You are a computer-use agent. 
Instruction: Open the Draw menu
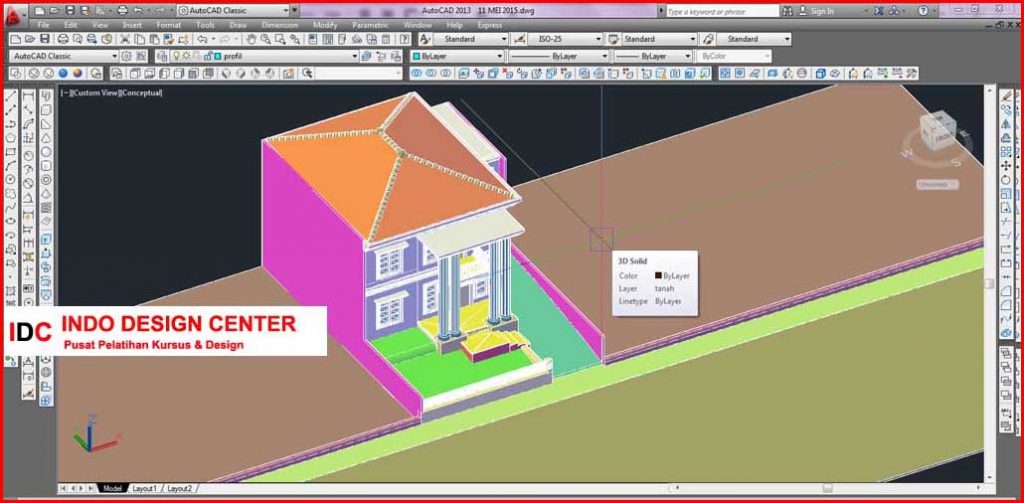(238, 25)
